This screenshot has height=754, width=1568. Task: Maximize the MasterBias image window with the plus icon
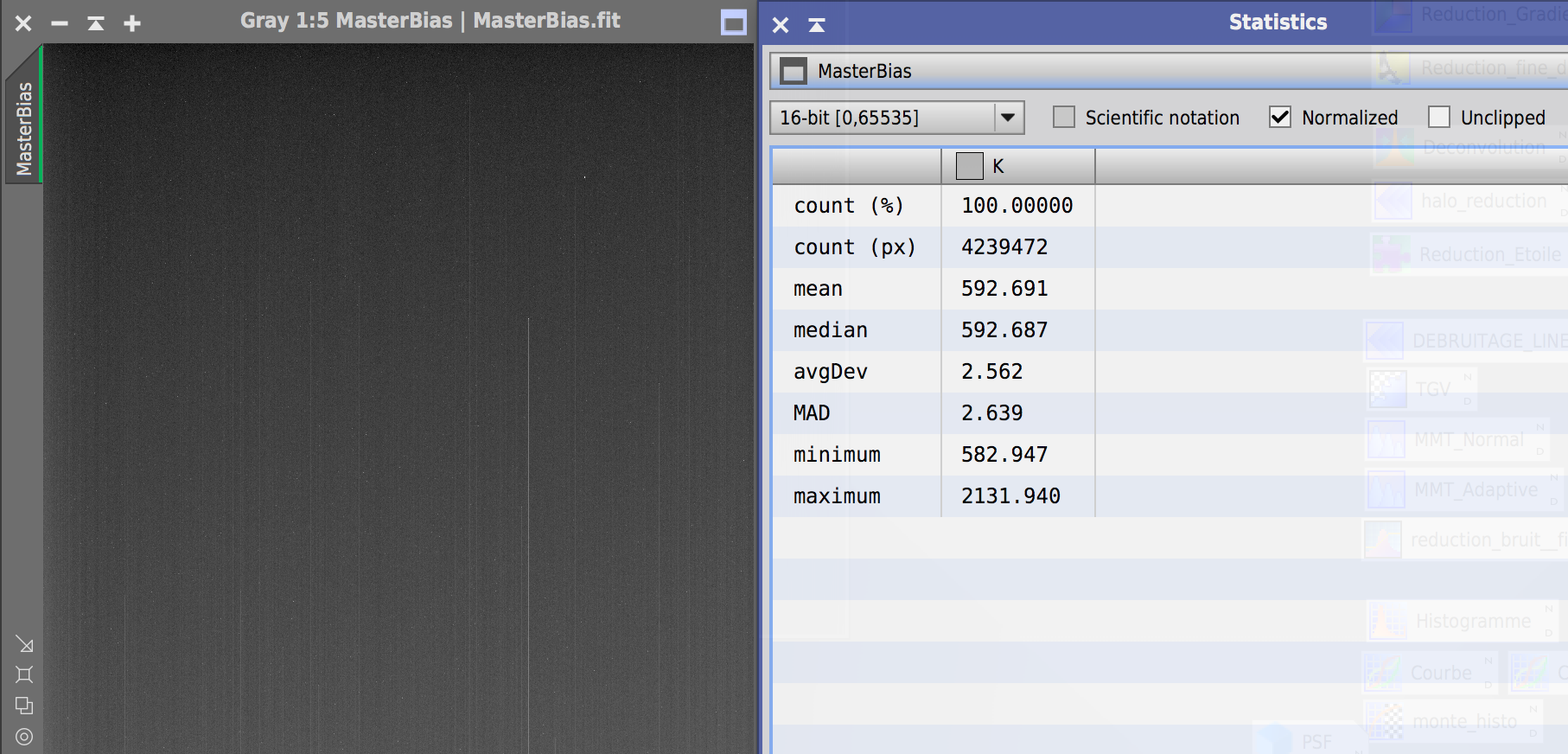point(132,23)
